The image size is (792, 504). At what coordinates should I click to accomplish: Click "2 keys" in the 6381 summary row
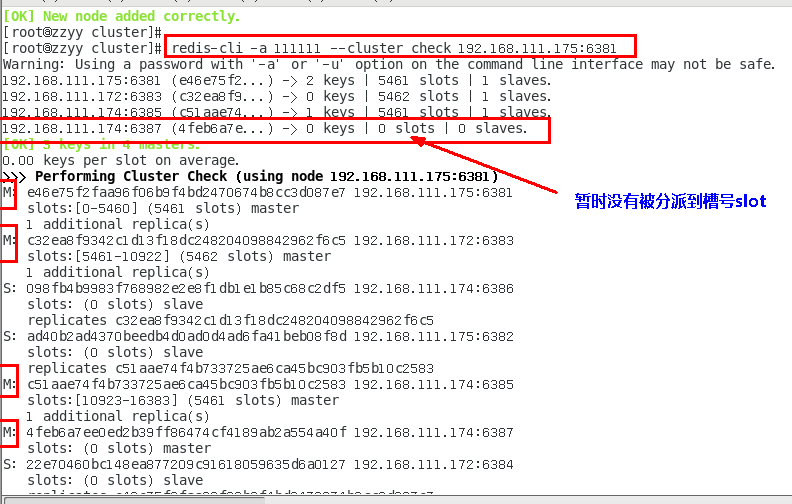click(330, 81)
